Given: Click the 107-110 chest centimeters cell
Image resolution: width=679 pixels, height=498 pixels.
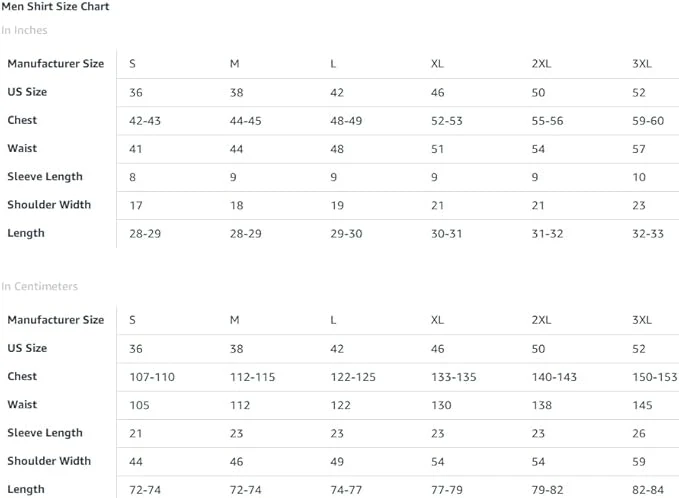Looking at the screenshot, I should [152, 377].
